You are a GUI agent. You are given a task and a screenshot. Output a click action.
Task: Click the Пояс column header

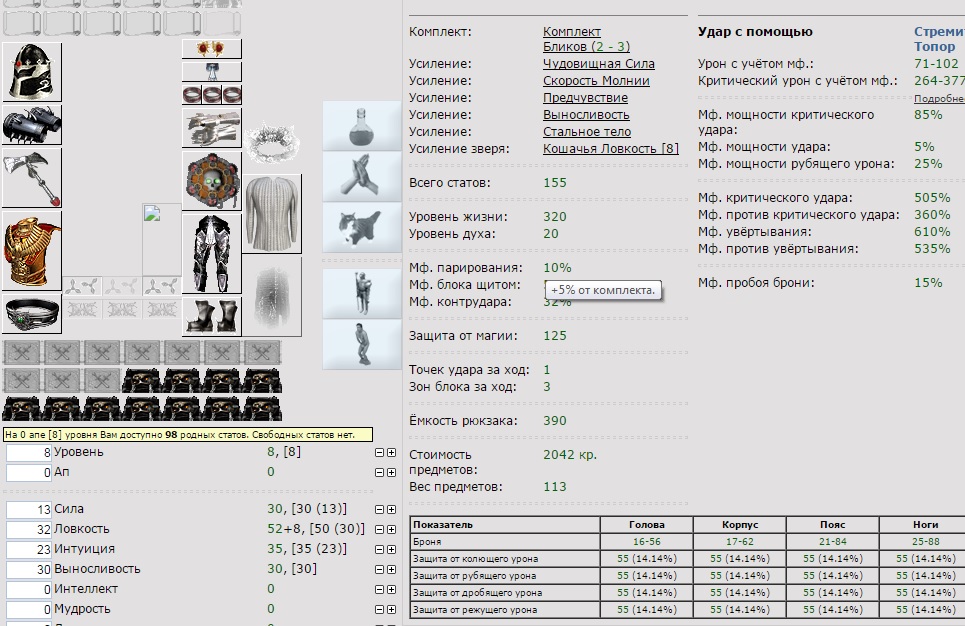pyautogui.click(x=833, y=524)
